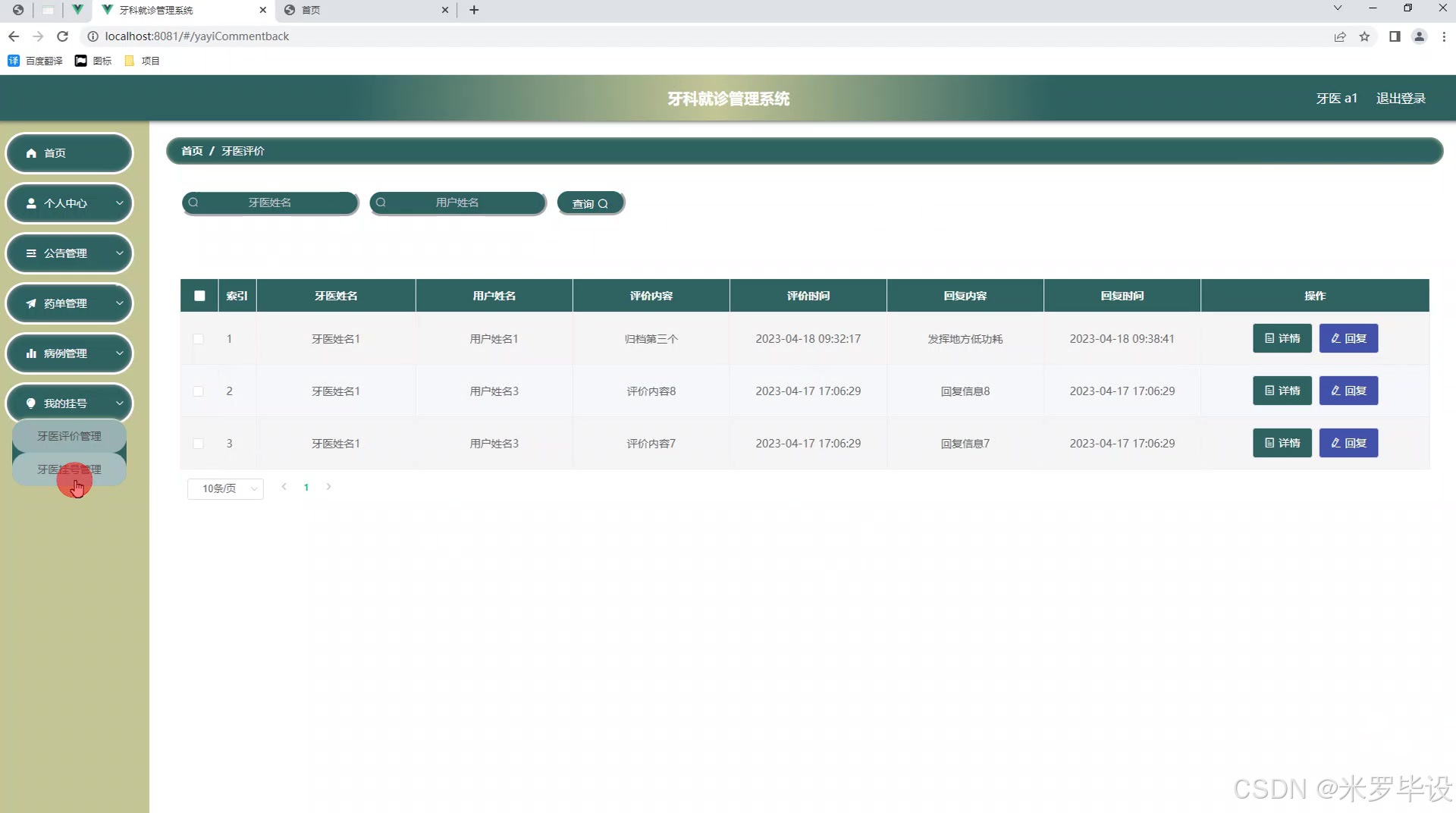Click 回复 for the 评价内容7 row

pyautogui.click(x=1348, y=443)
